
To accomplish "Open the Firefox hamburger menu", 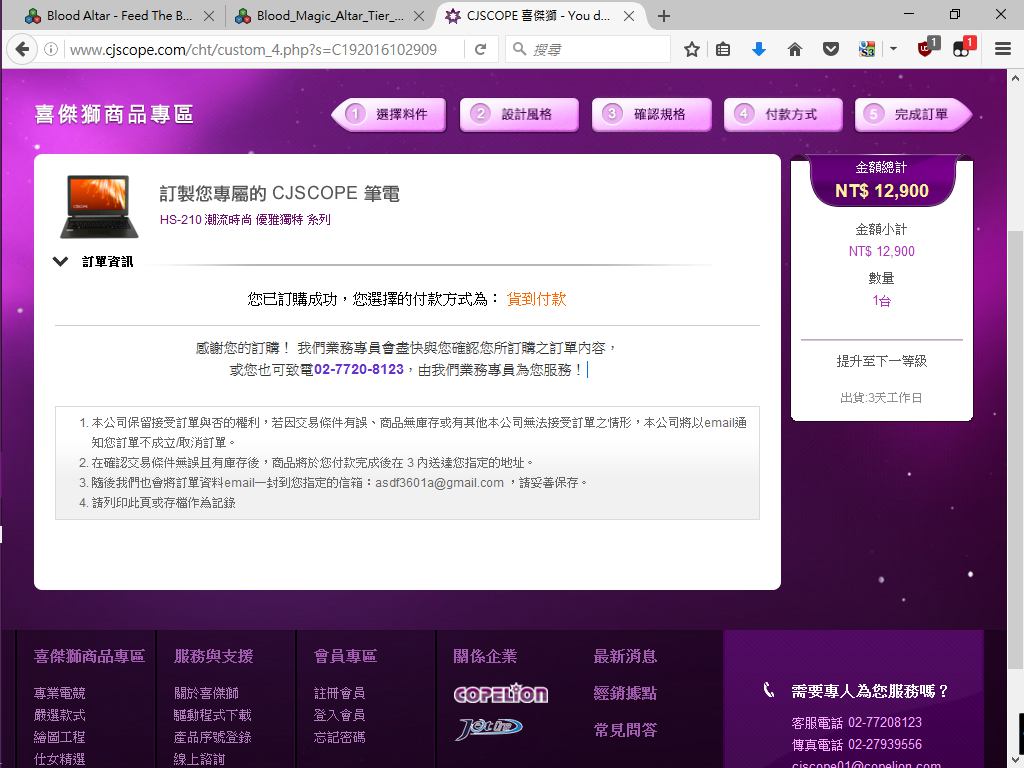I will pyautogui.click(x=1002, y=49).
